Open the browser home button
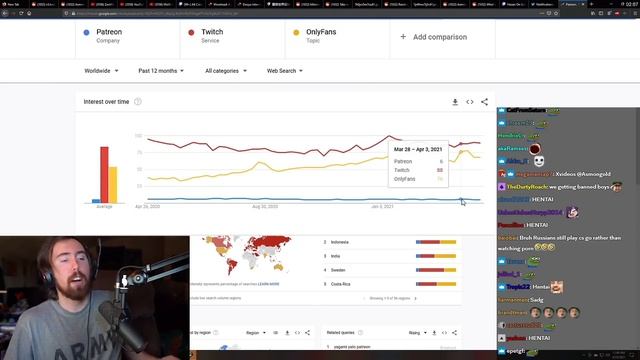 29,13
